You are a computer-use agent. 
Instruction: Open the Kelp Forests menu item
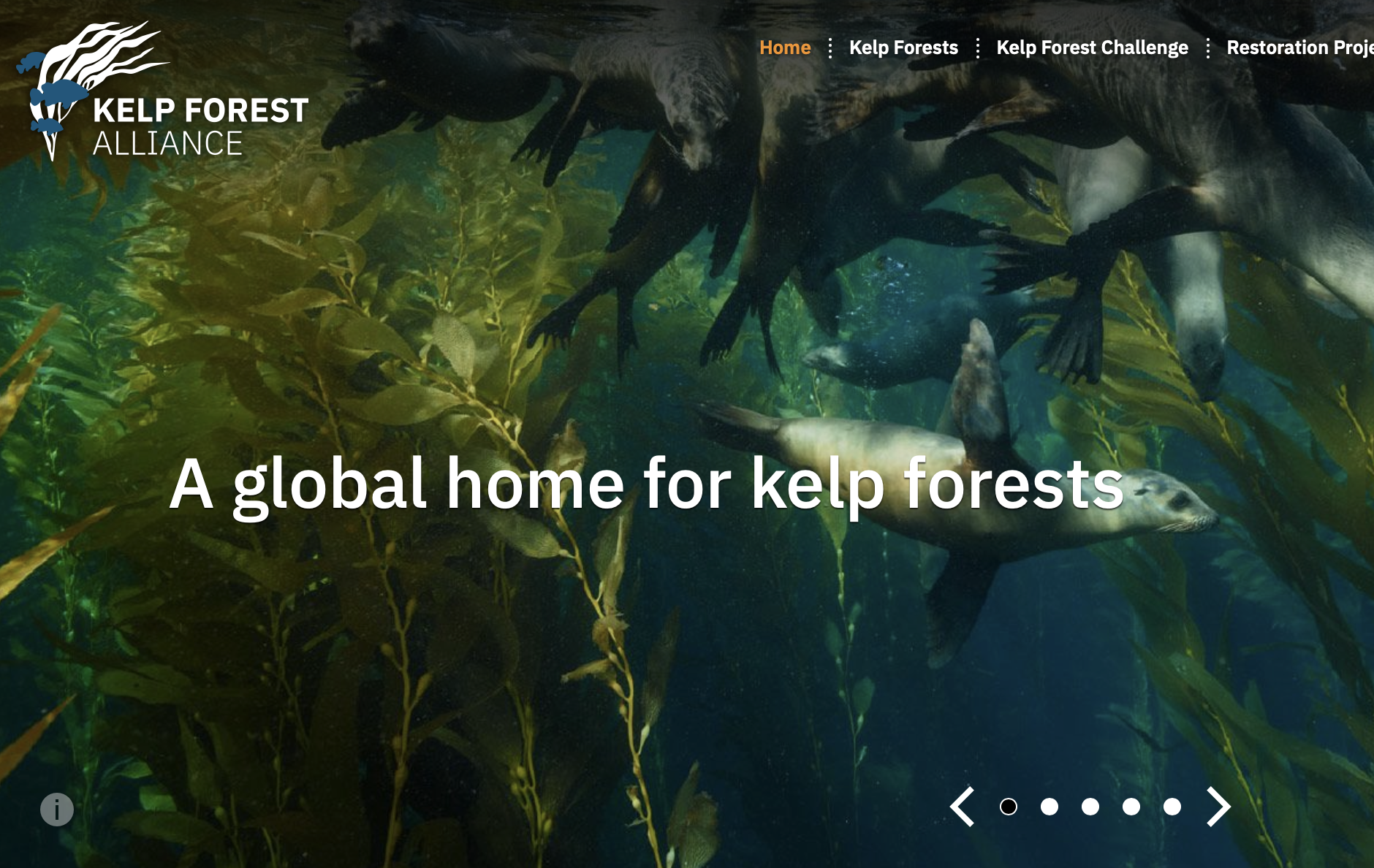[x=903, y=47]
